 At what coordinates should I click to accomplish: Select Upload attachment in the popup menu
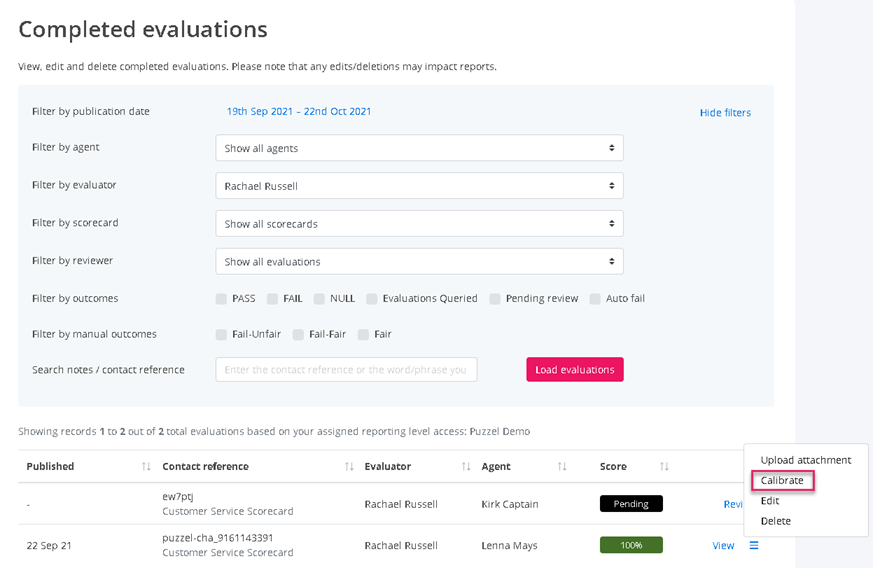(805, 460)
